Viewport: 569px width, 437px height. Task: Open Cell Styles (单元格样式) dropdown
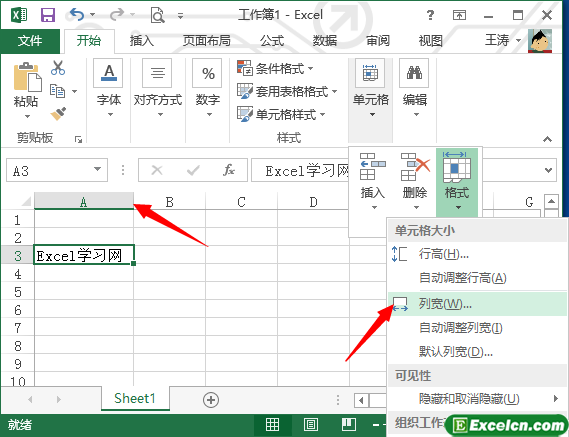pyautogui.click(x=281, y=114)
